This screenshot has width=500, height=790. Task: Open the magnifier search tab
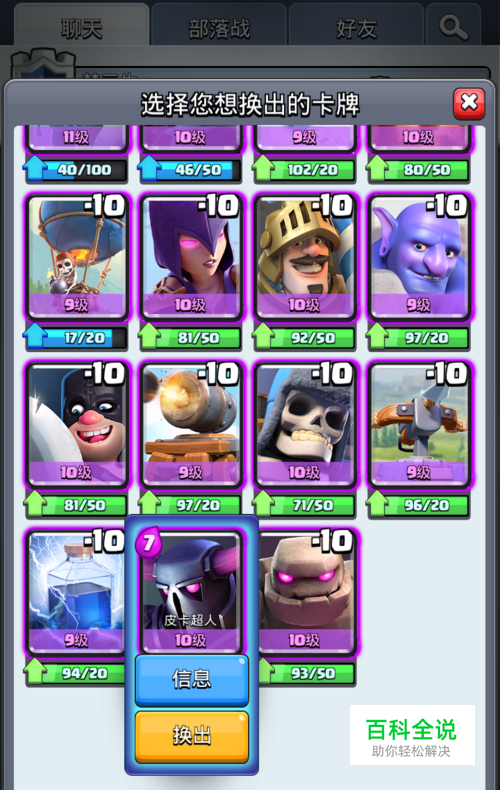[x=453, y=28]
